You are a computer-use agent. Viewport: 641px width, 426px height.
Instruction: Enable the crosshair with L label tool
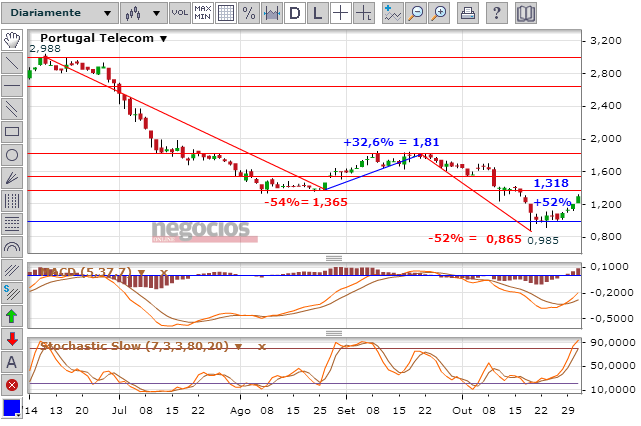click(x=364, y=13)
